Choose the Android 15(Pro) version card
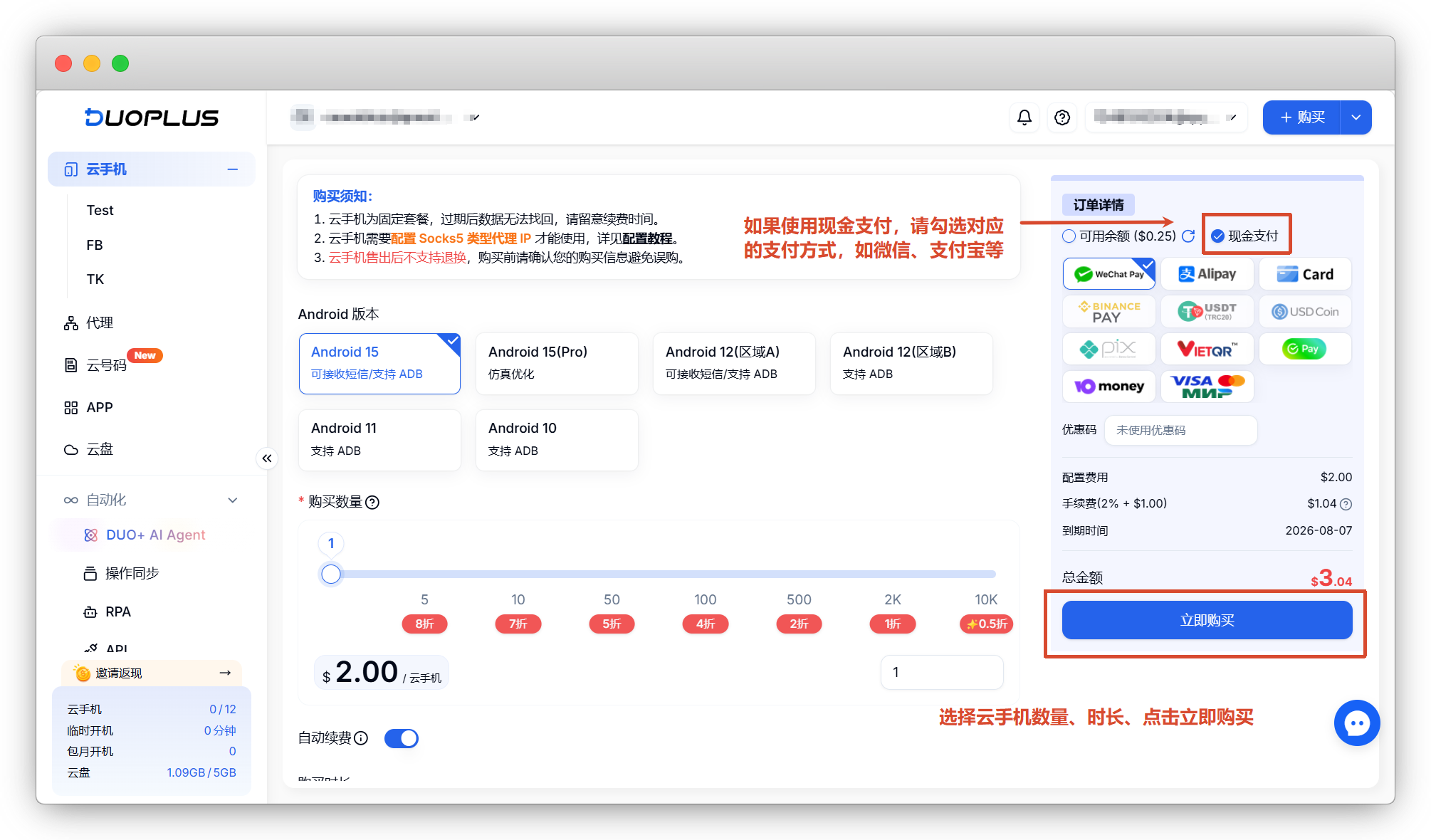Viewport: 1431px width, 840px height. pyautogui.click(x=557, y=364)
